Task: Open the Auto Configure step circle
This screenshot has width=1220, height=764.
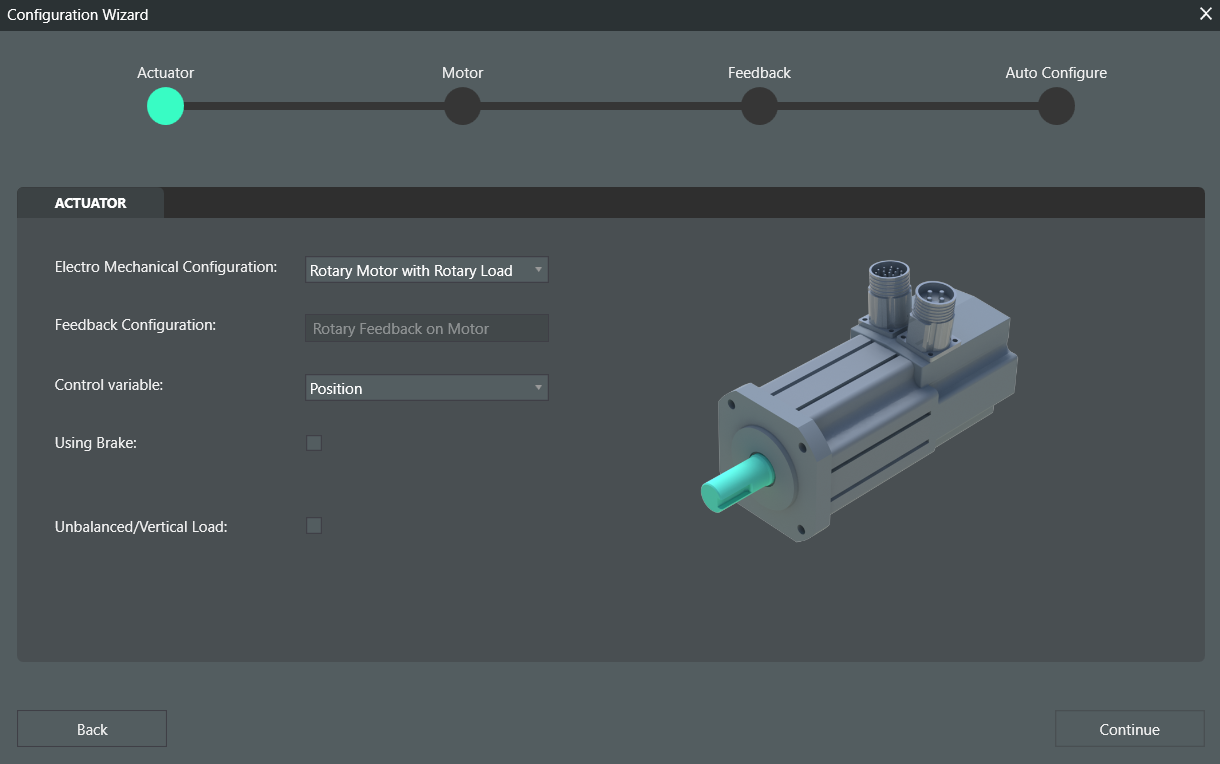Action: [x=1056, y=106]
